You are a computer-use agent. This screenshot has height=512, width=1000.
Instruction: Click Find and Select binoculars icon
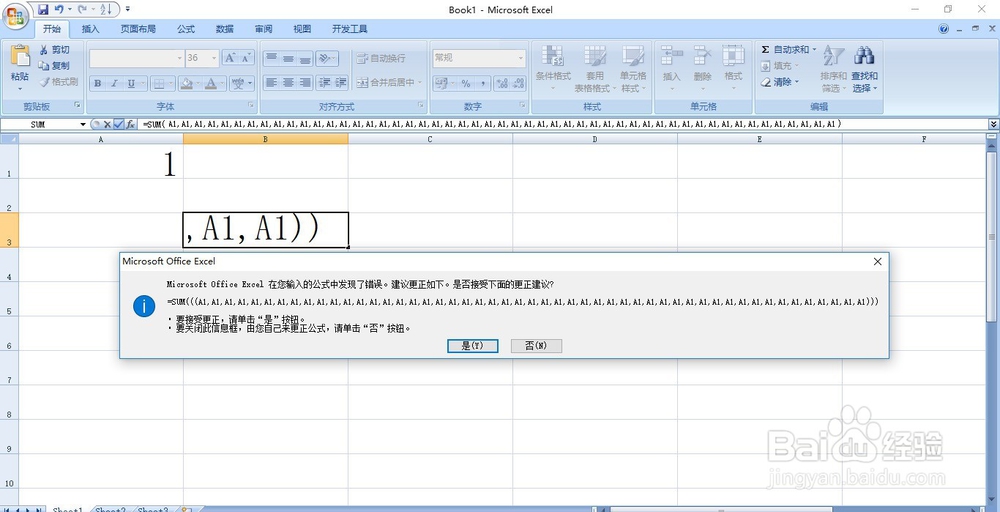[864, 55]
